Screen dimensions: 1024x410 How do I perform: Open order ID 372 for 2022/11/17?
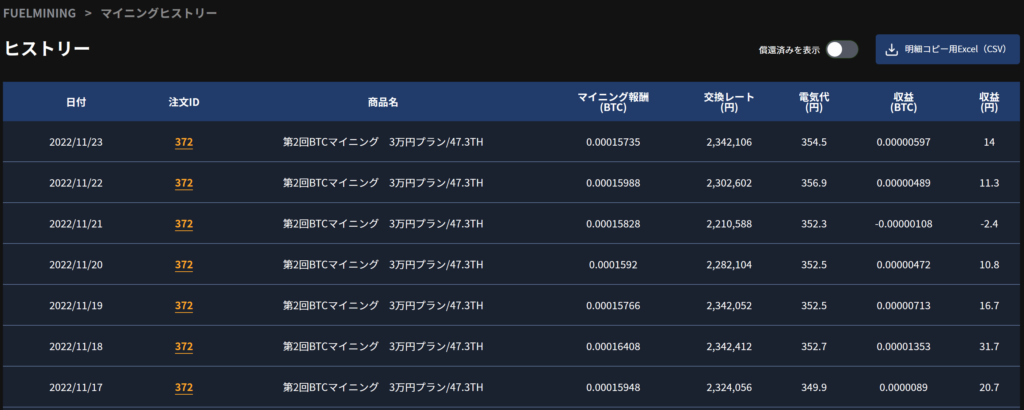coord(184,388)
